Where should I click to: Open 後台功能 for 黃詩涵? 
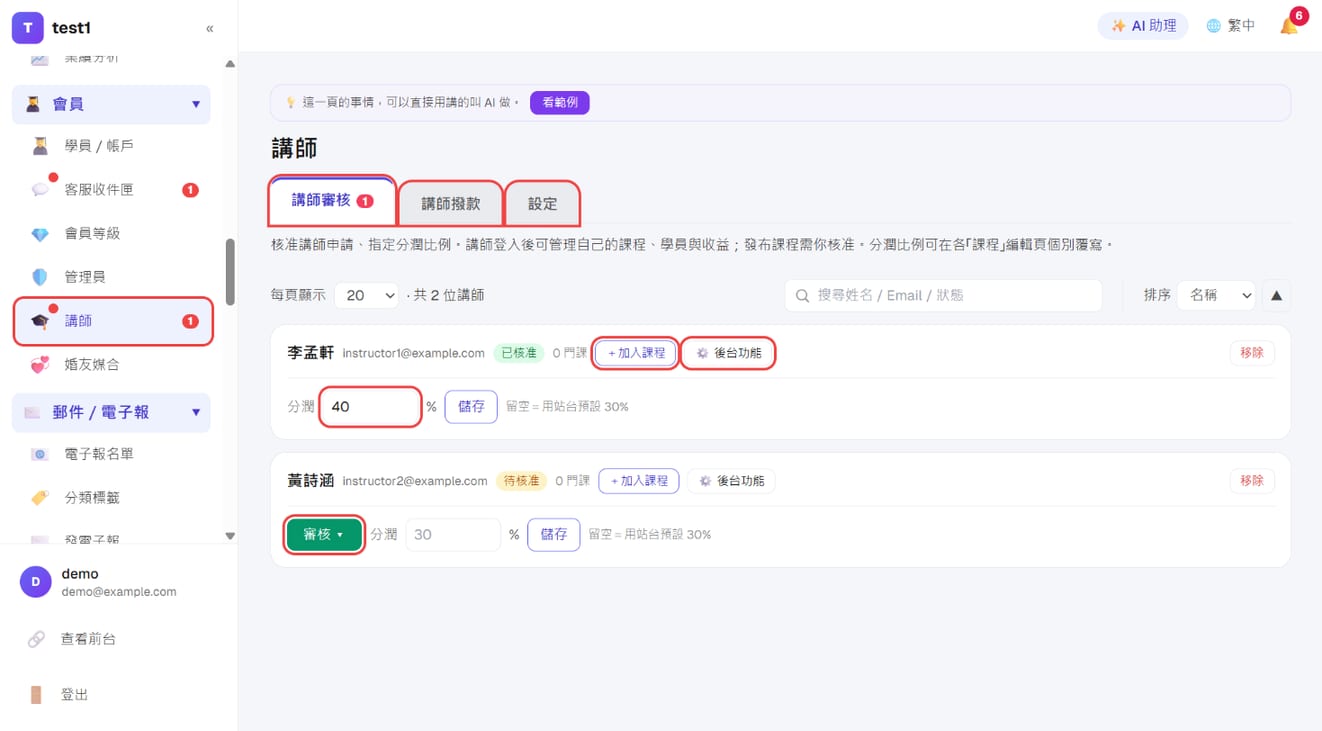tap(731, 481)
